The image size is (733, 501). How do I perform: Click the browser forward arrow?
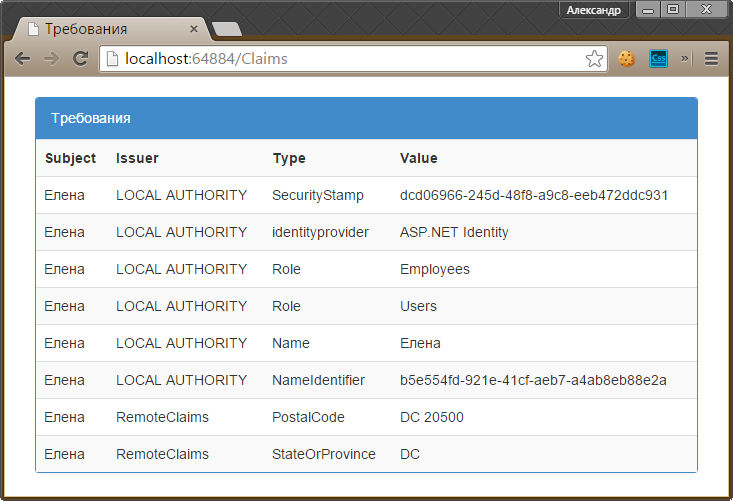pos(51,58)
